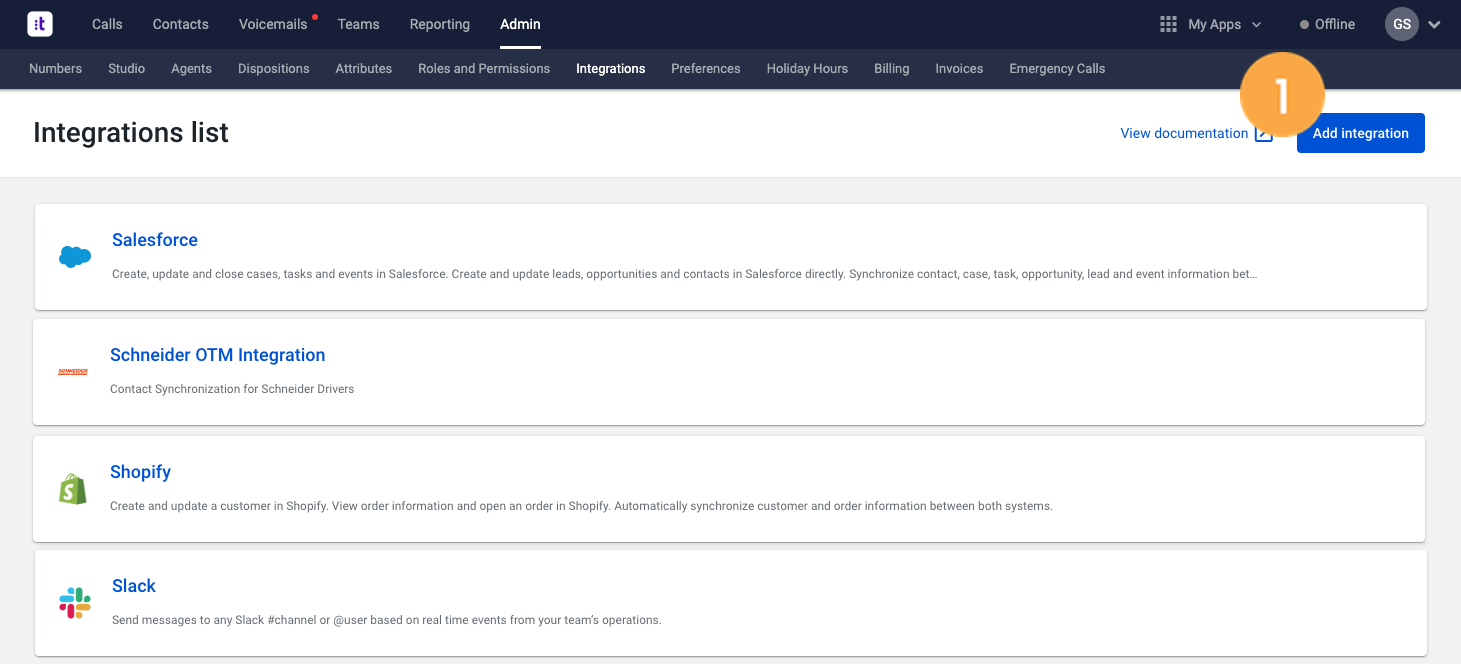Open Roles and Permissions
1461x664 pixels.
coord(484,69)
